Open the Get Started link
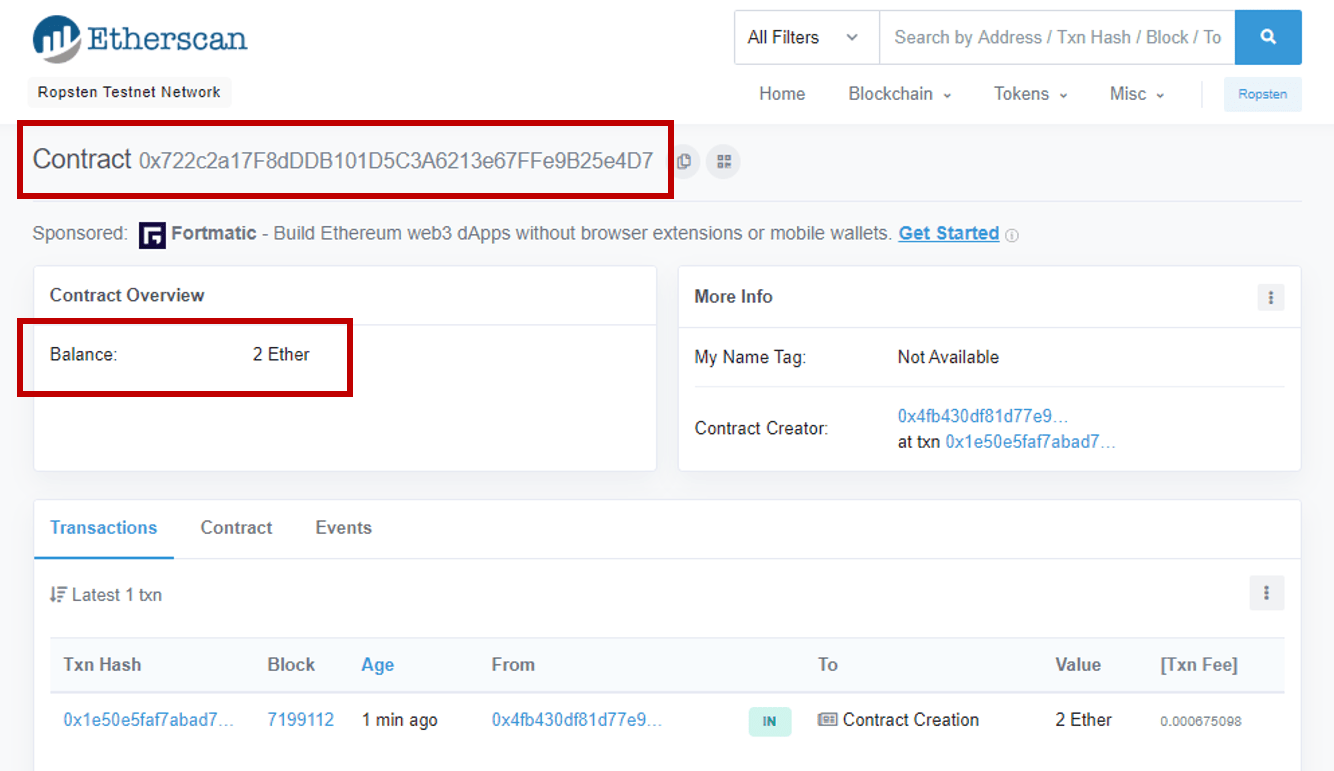This screenshot has width=1334, height=771. point(948,233)
